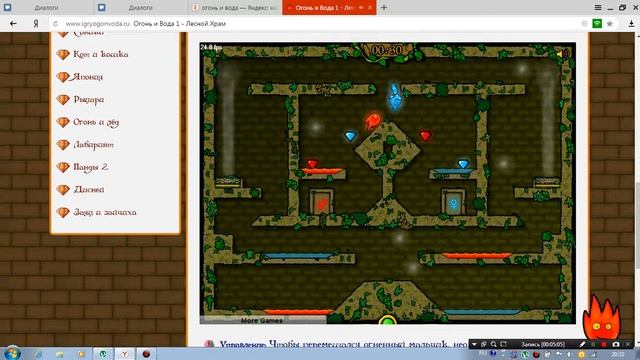
Task: Bookmark page with the star icon
Action: coord(610,24)
